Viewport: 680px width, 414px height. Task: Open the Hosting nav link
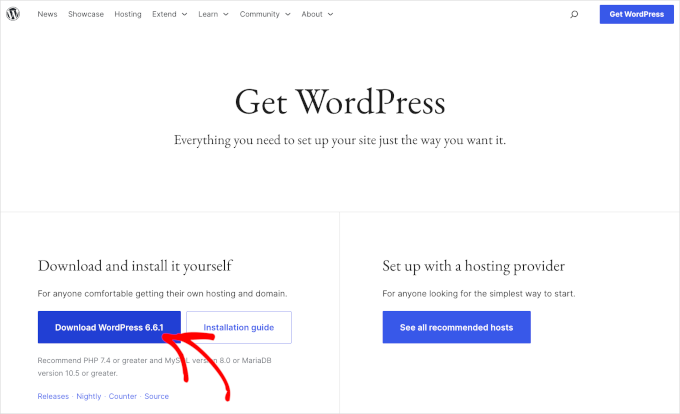point(128,15)
